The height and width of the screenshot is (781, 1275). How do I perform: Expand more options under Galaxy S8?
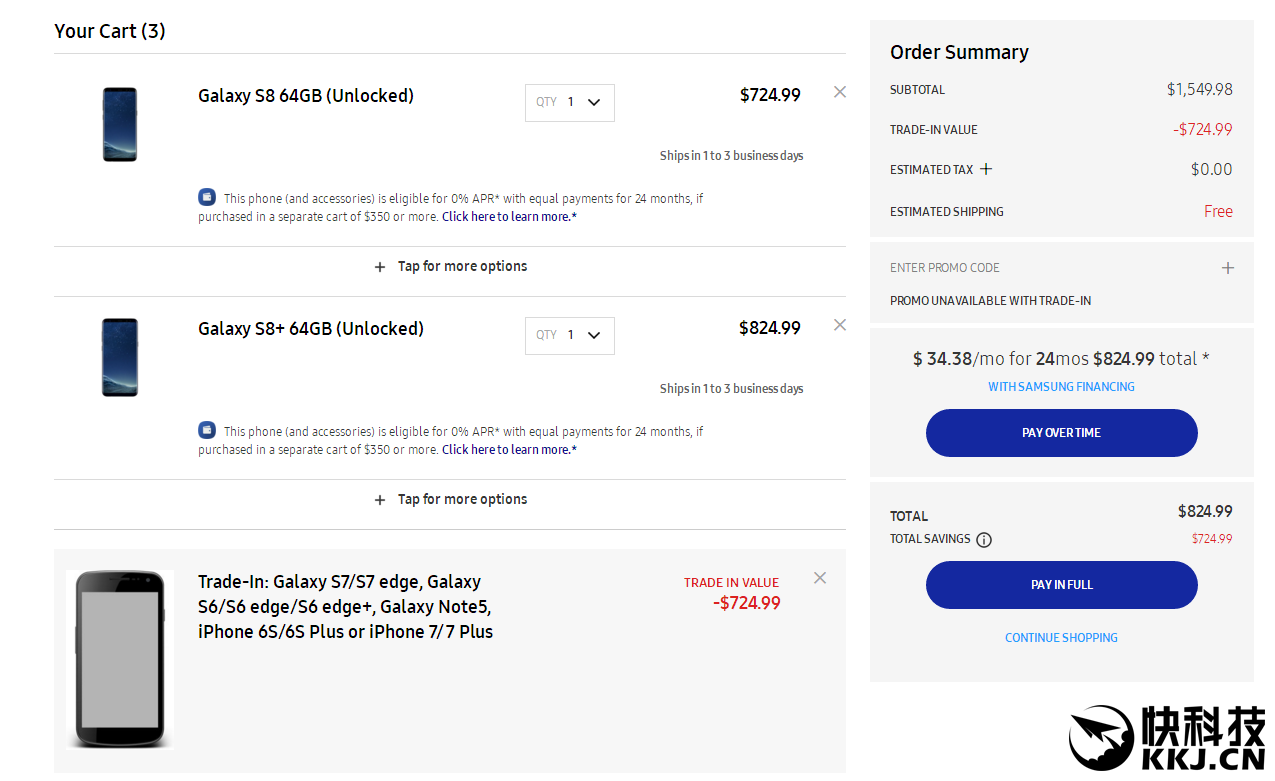(x=450, y=267)
